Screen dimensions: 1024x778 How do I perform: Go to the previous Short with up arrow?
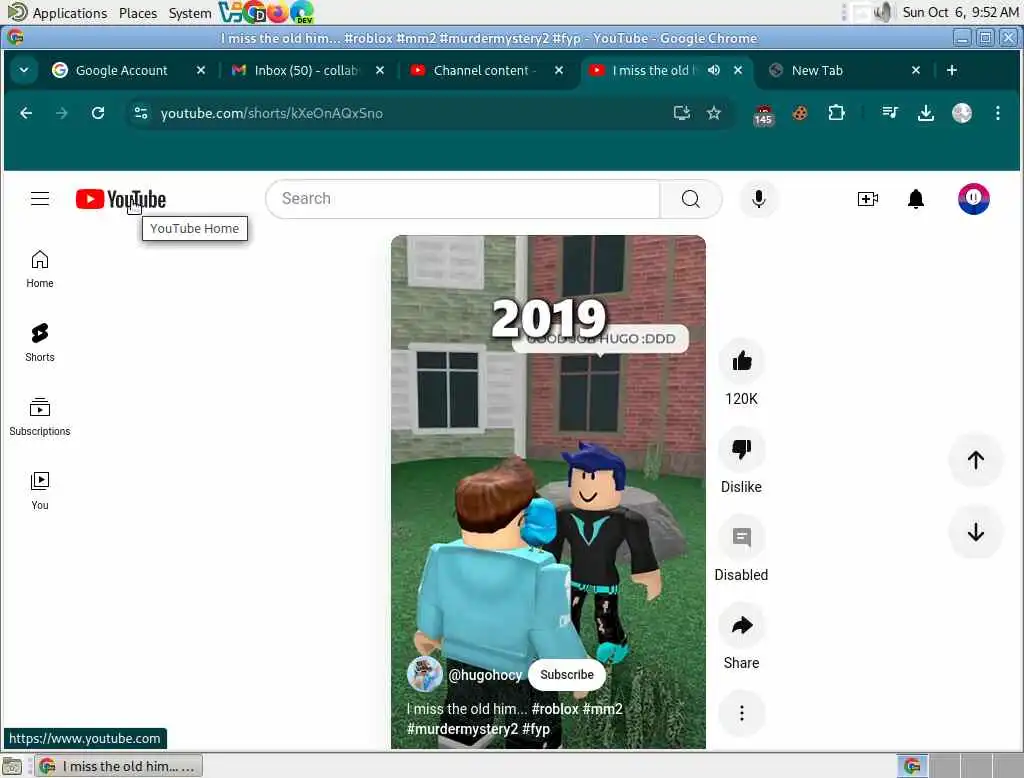[x=975, y=460]
